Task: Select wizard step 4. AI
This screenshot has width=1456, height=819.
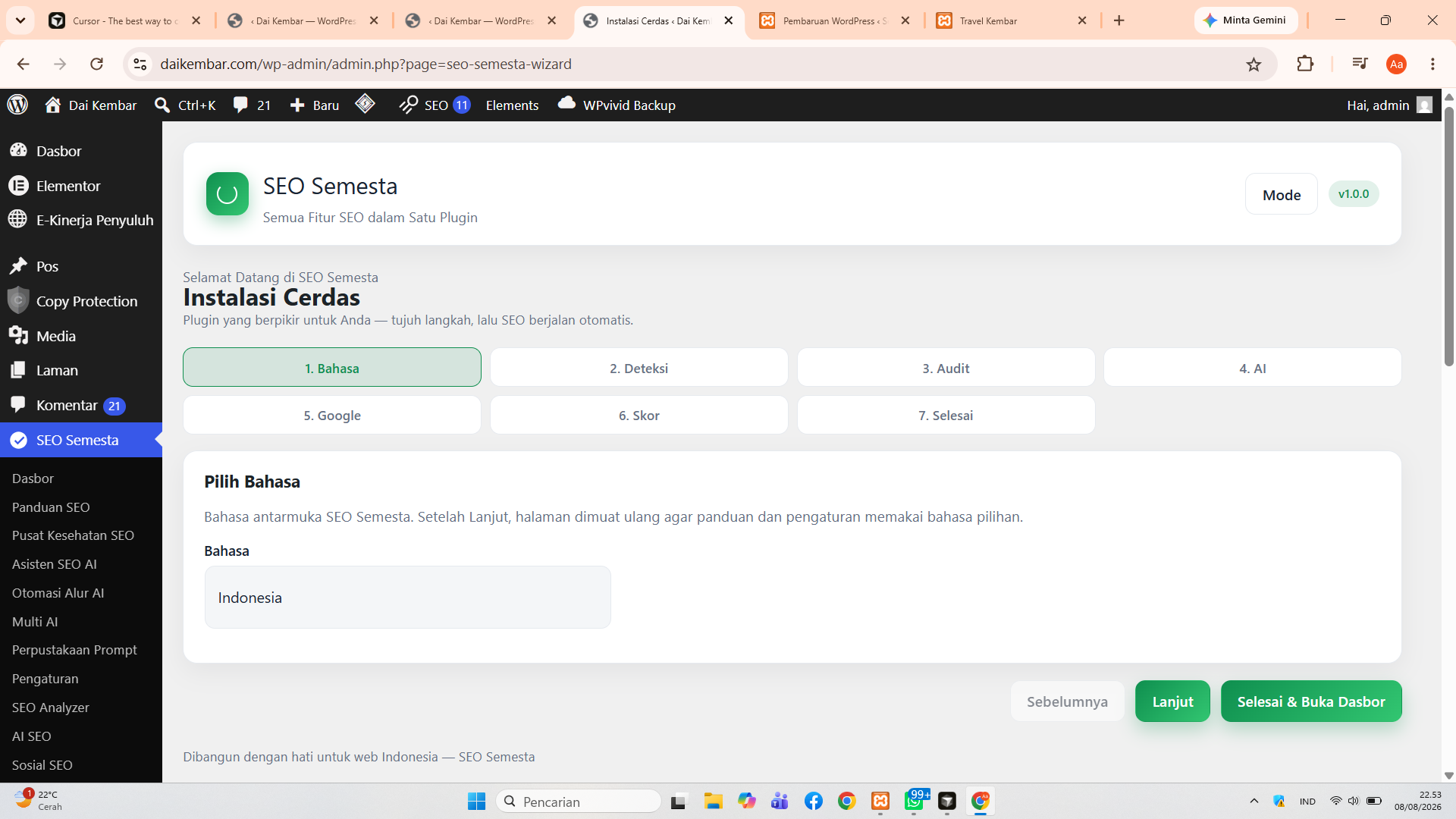Action: click(1253, 368)
